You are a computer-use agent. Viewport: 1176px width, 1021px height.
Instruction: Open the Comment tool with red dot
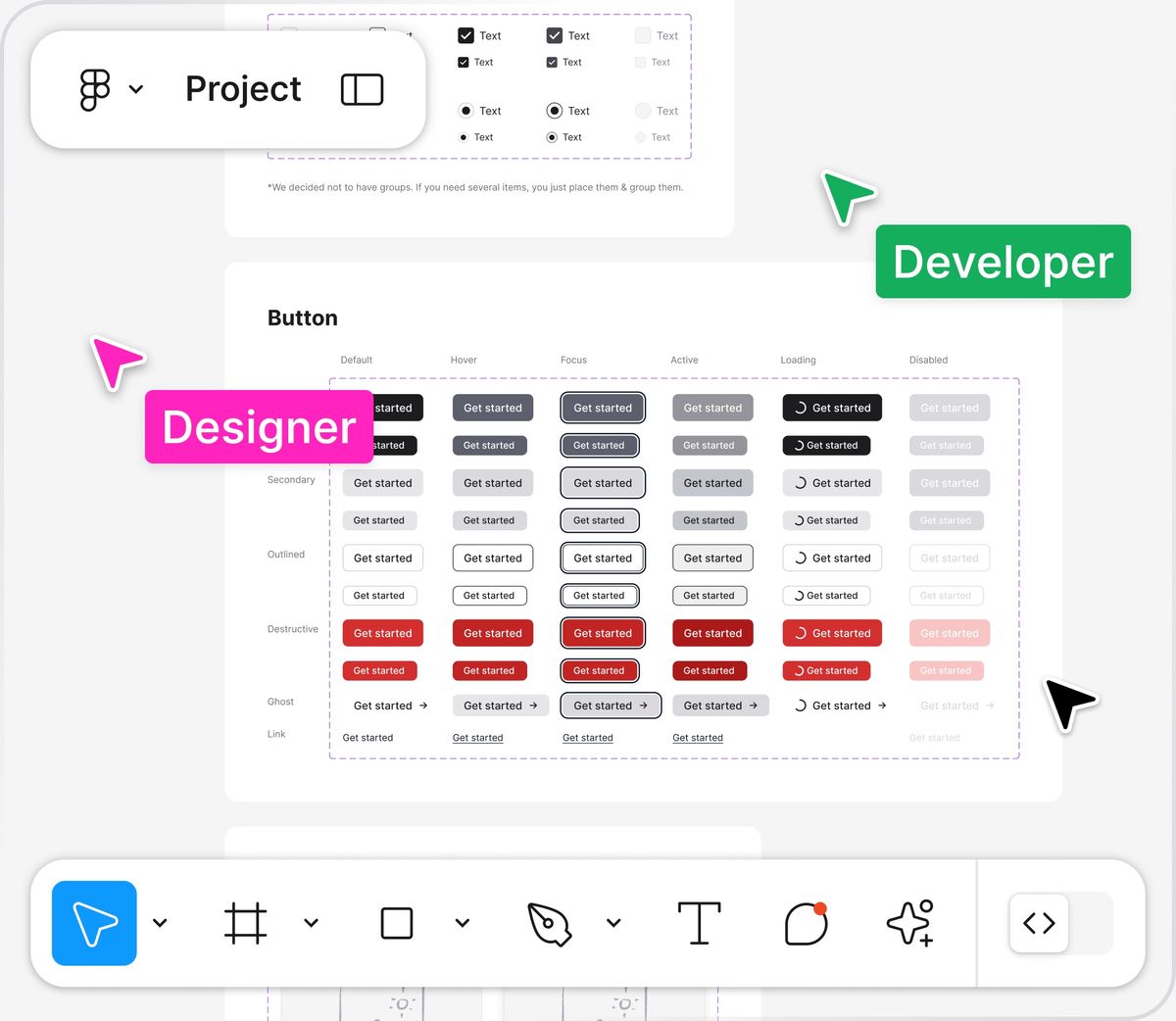[x=807, y=923]
